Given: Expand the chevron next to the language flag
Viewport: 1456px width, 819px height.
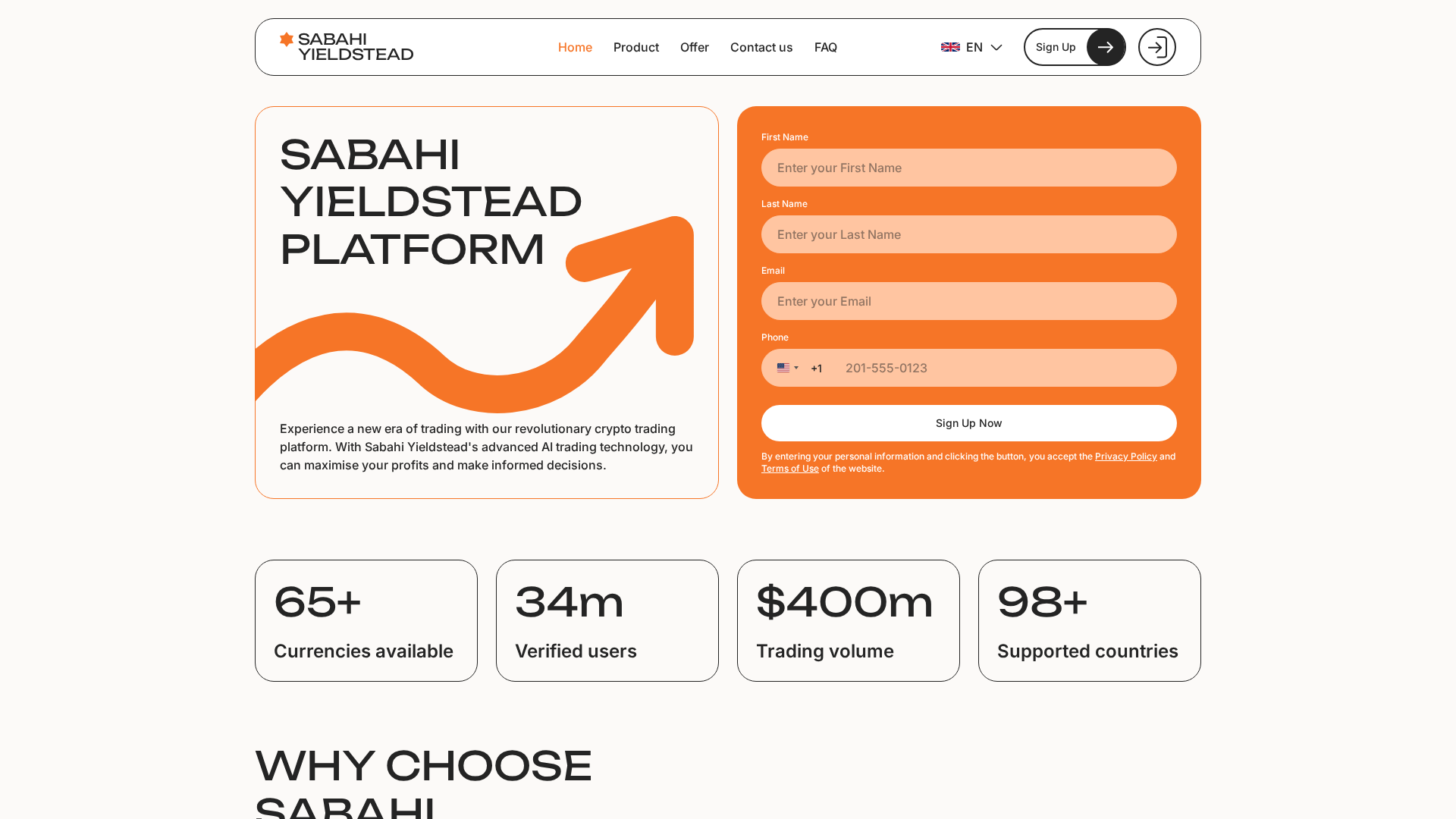Looking at the screenshot, I should pyautogui.click(x=996, y=47).
